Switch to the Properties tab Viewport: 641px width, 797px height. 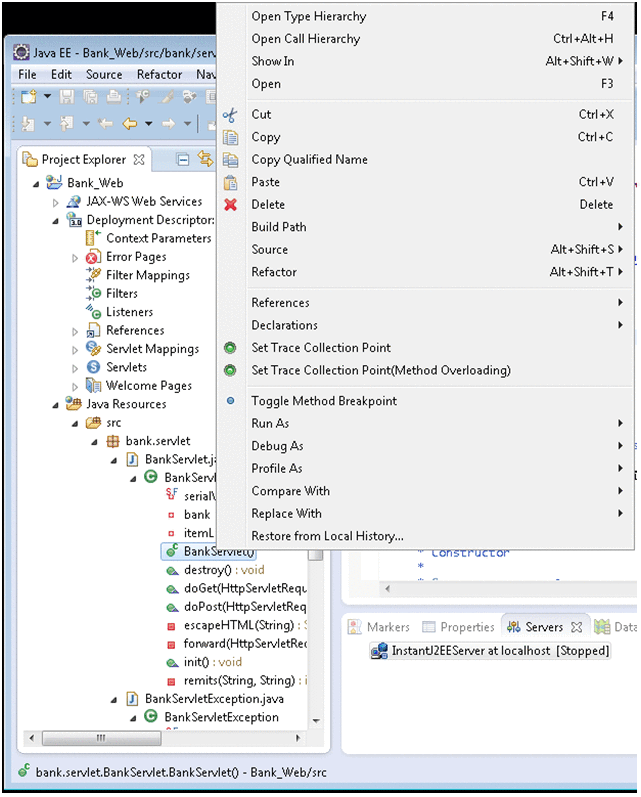(458, 627)
